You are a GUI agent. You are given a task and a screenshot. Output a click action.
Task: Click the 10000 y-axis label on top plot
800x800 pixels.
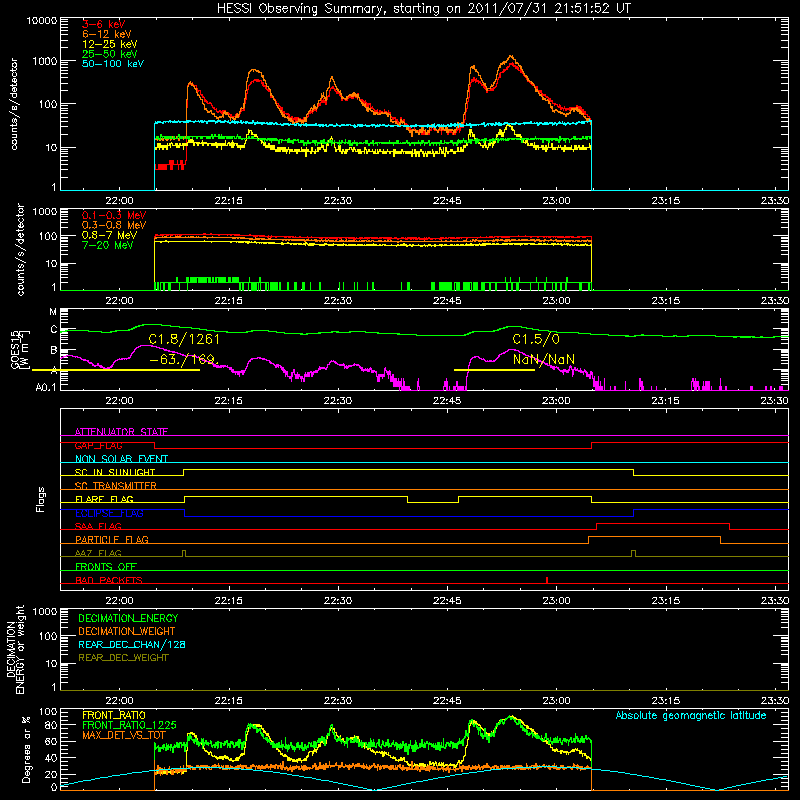[x=41, y=20]
